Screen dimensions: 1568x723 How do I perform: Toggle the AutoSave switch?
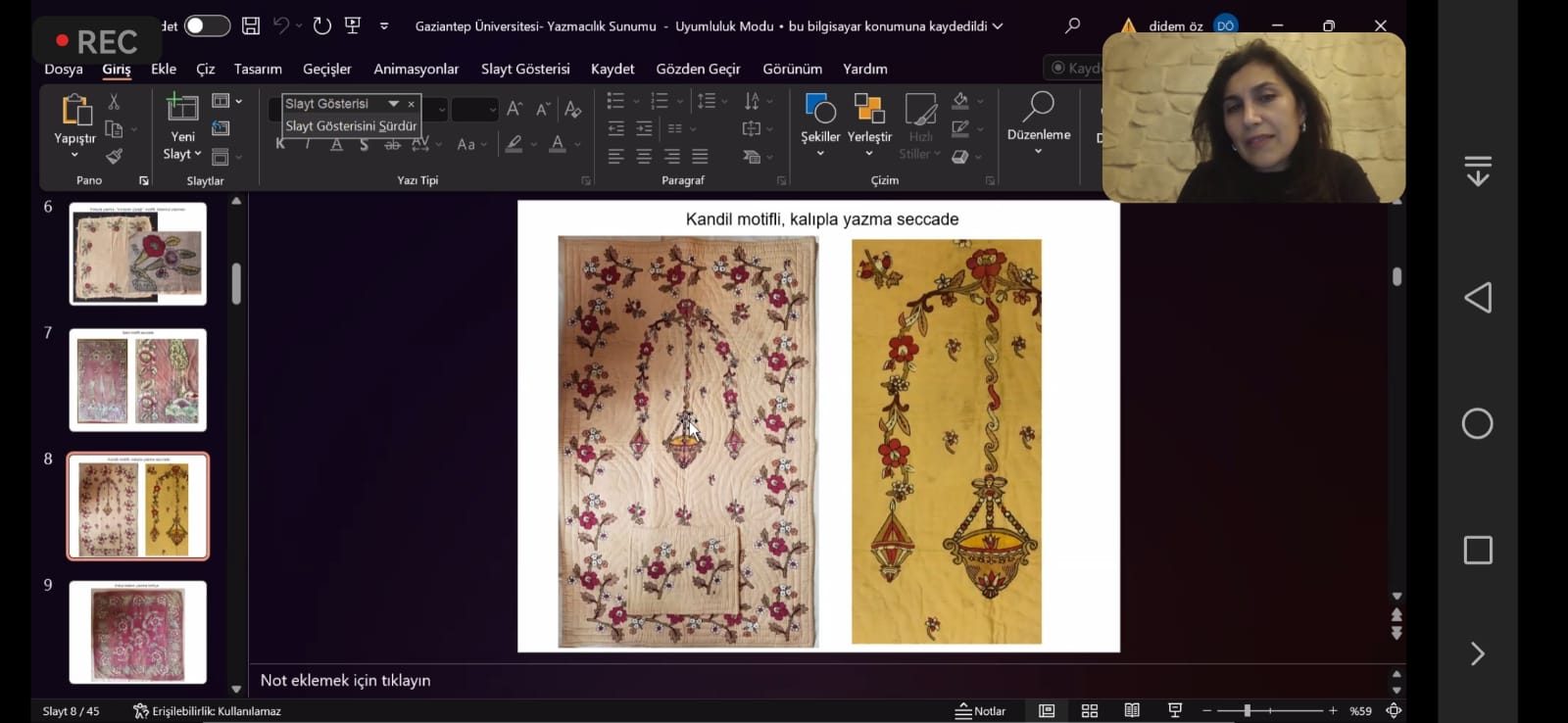point(207,26)
